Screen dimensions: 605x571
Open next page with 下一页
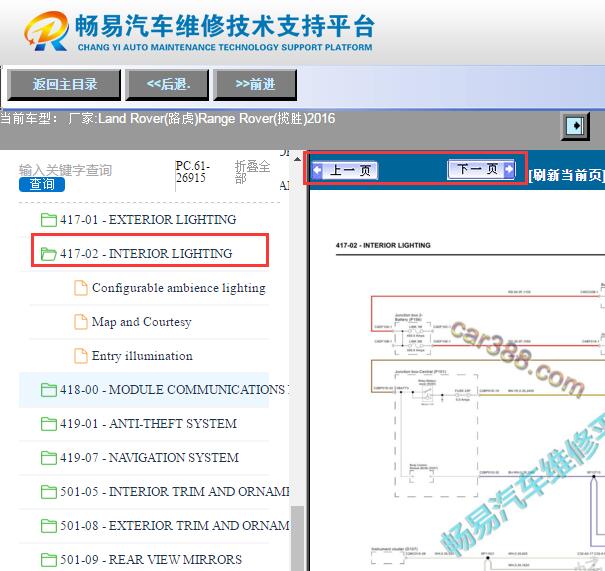coord(481,169)
